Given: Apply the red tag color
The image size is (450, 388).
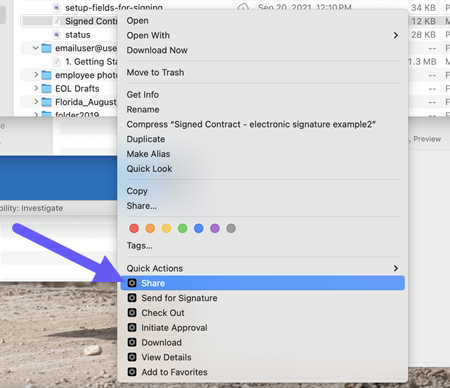Looking at the screenshot, I should (x=134, y=228).
